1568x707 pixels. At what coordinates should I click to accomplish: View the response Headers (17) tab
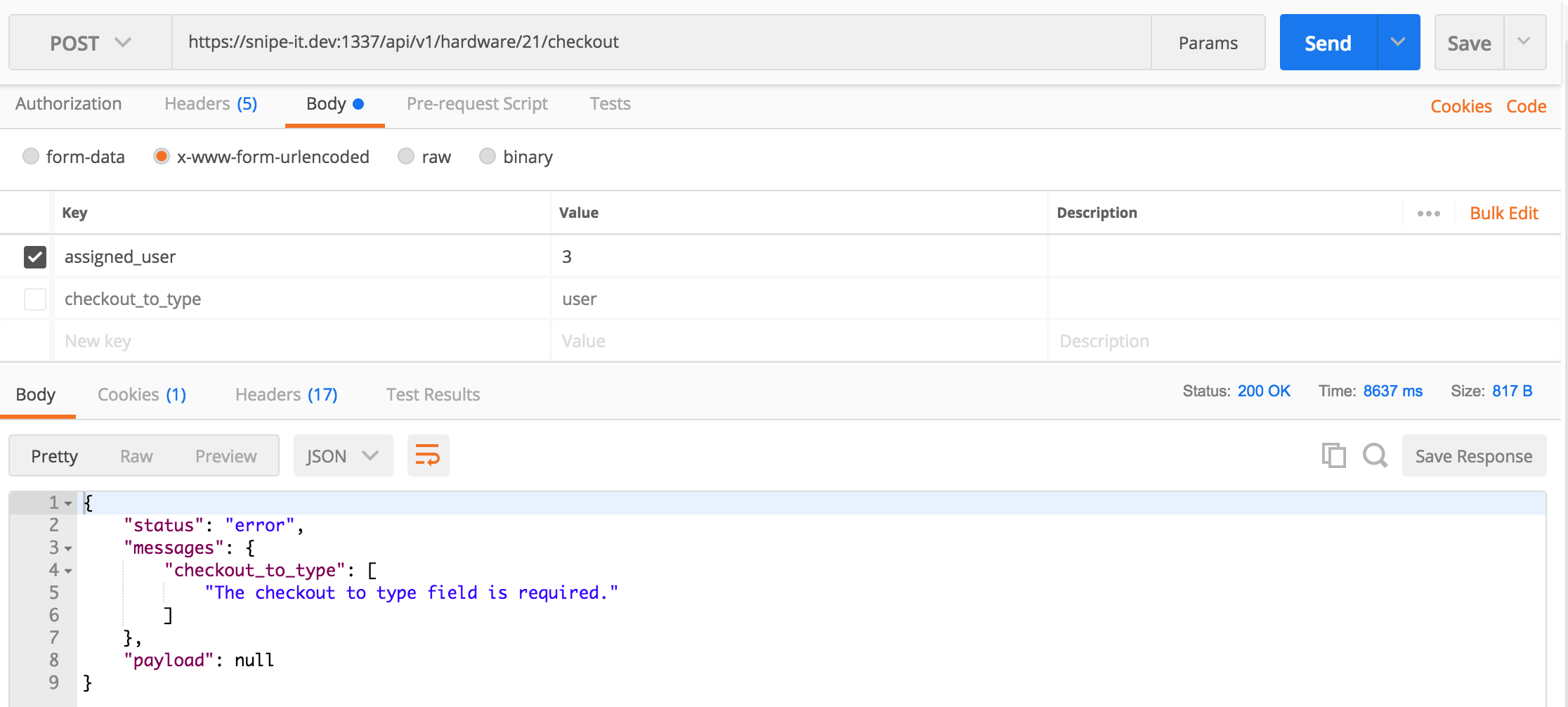(285, 394)
